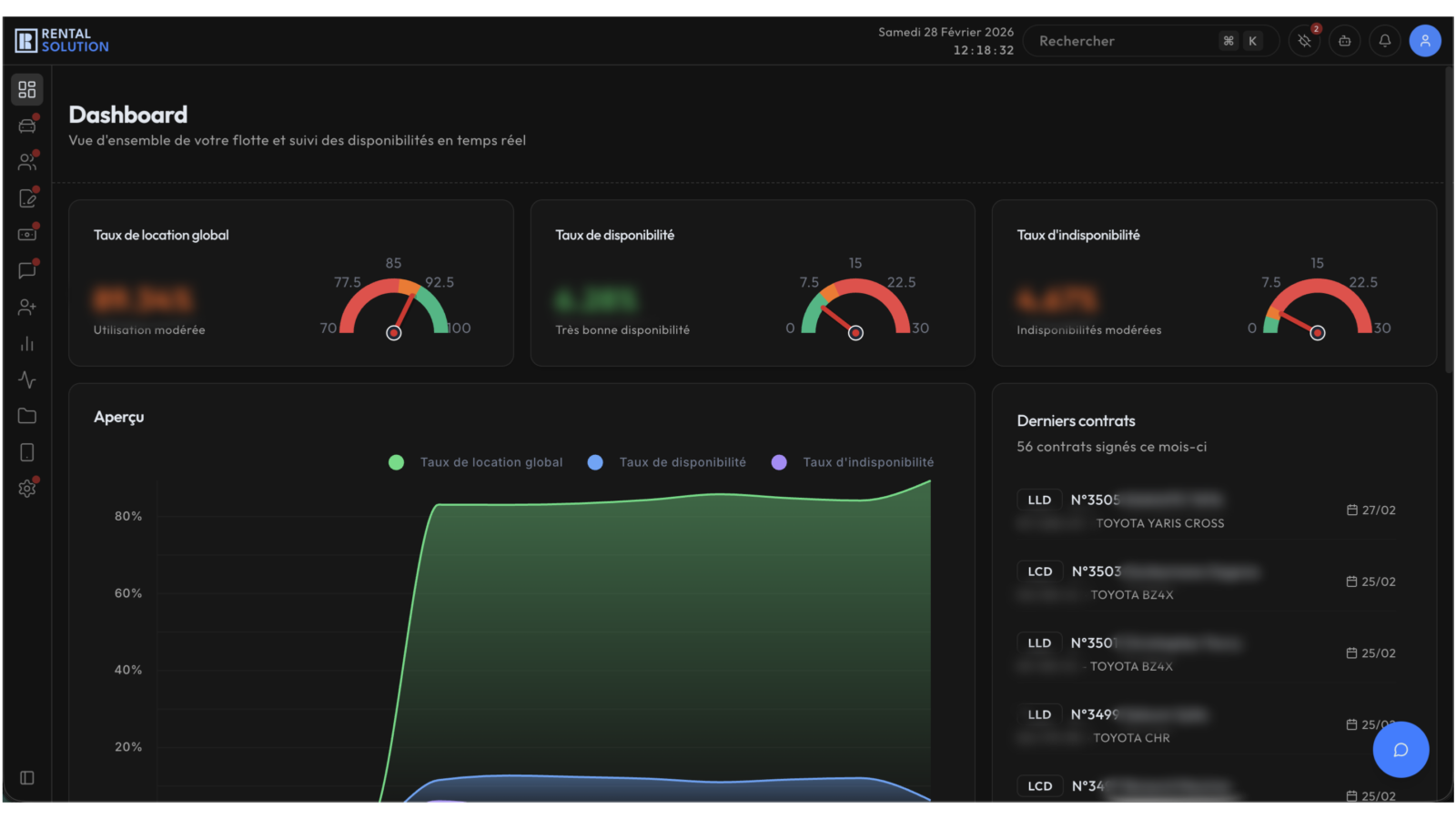The height and width of the screenshot is (819, 1456).
Task: Open the clients people icon in sidebar
Action: click(27, 162)
